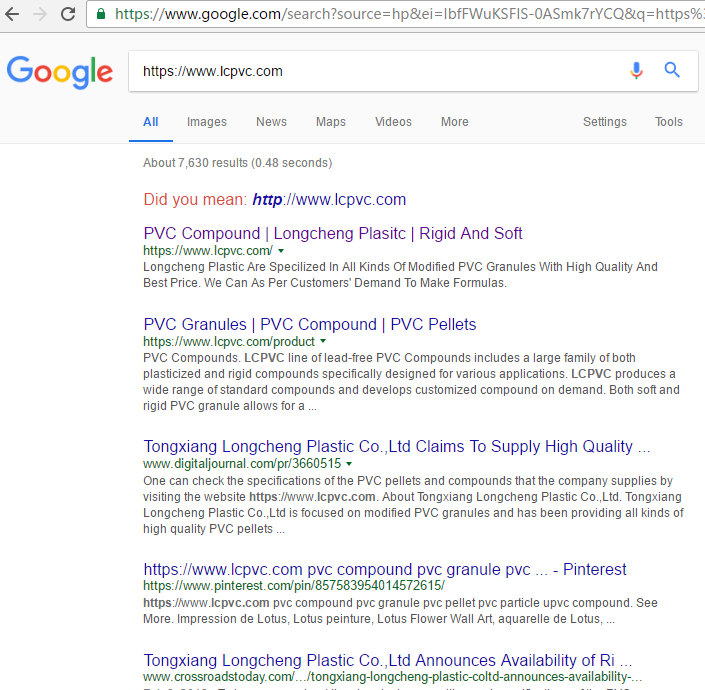Viewport: 705px width, 690px height.
Task: Click the browser forward arrow
Action: (x=40, y=14)
